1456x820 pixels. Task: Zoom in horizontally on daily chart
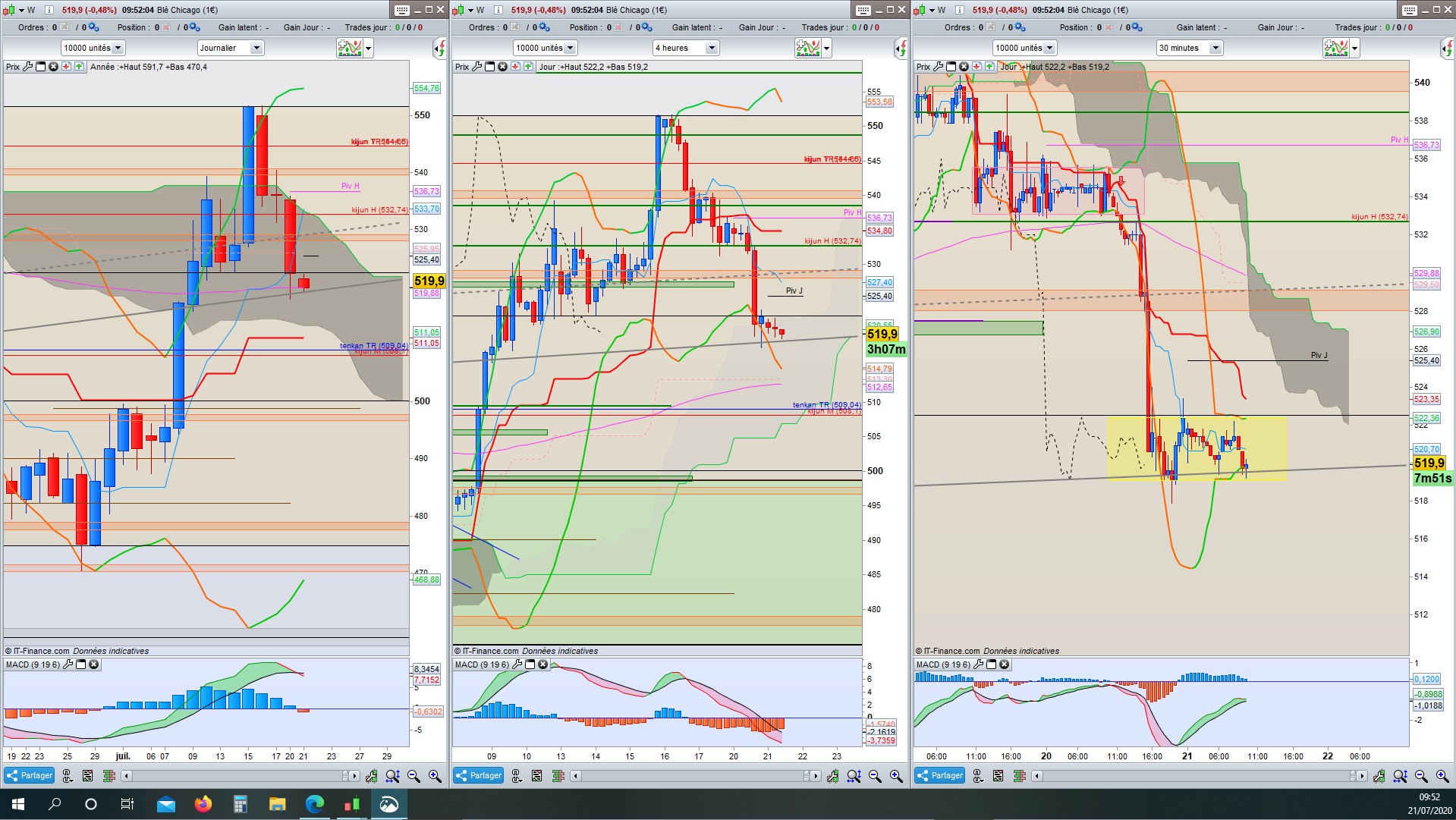(435, 776)
